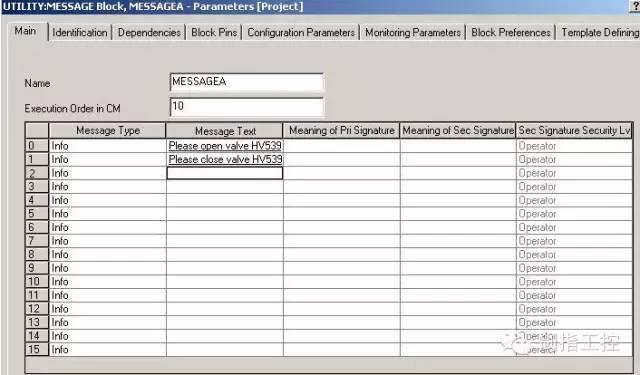The width and height of the screenshot is (640, 375).
Task: Switch to the Main tab
Action: pos(25,31)
